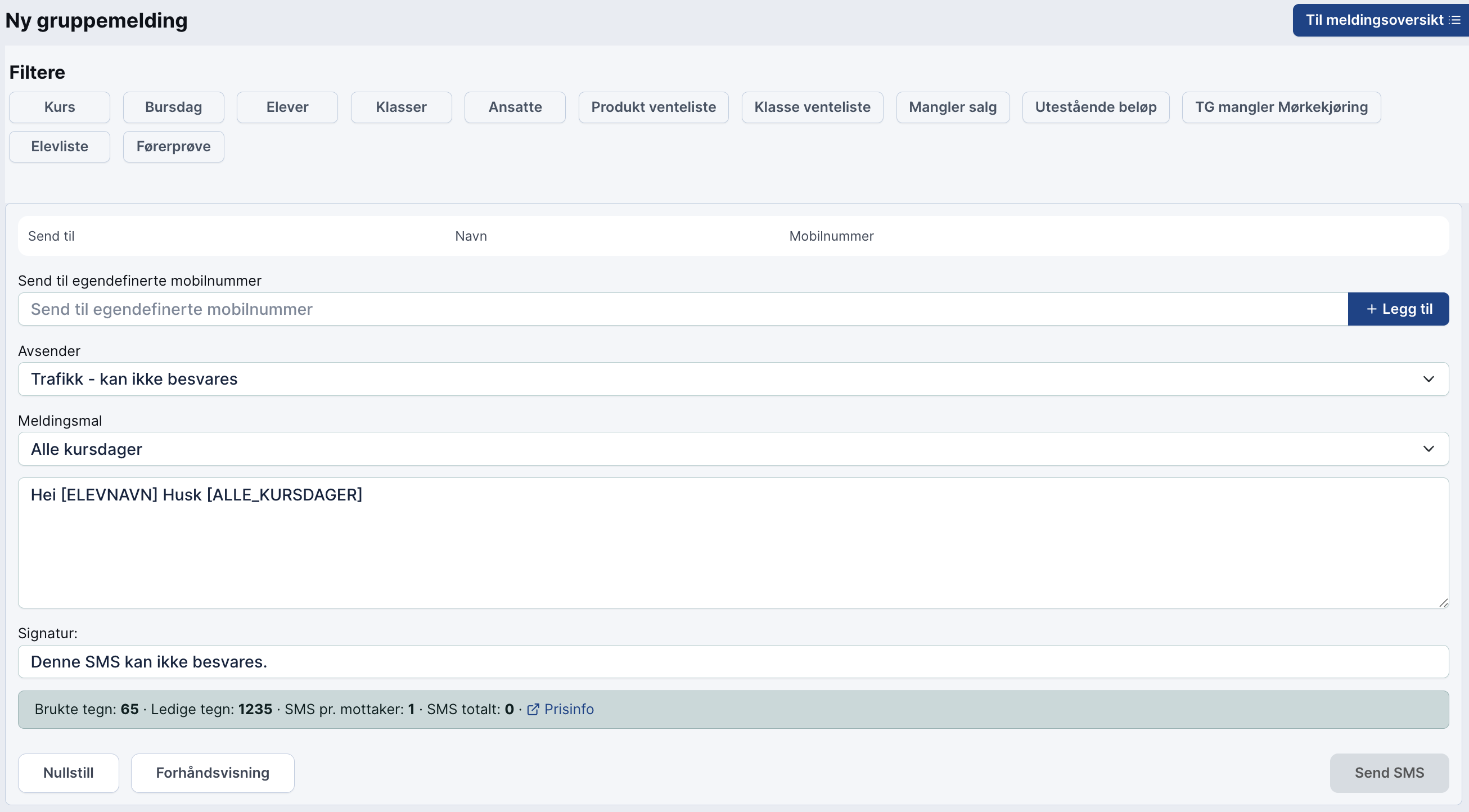Filter by Klasse venteliste

812,107
